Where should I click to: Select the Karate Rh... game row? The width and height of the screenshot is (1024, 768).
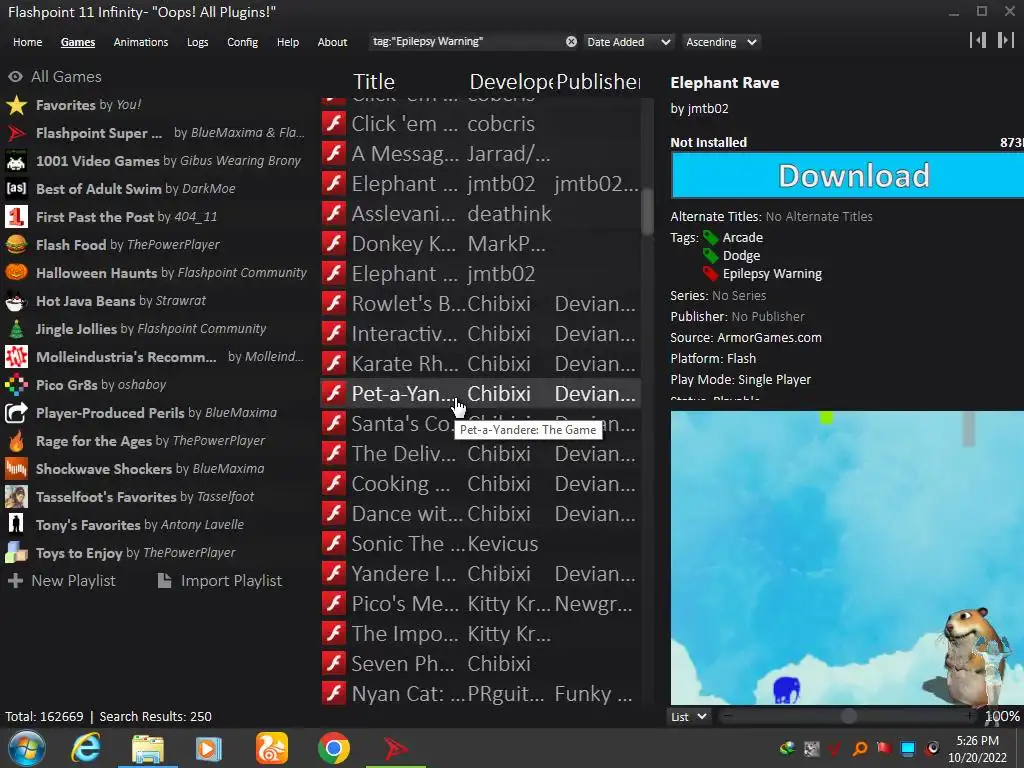pos(481,364)
